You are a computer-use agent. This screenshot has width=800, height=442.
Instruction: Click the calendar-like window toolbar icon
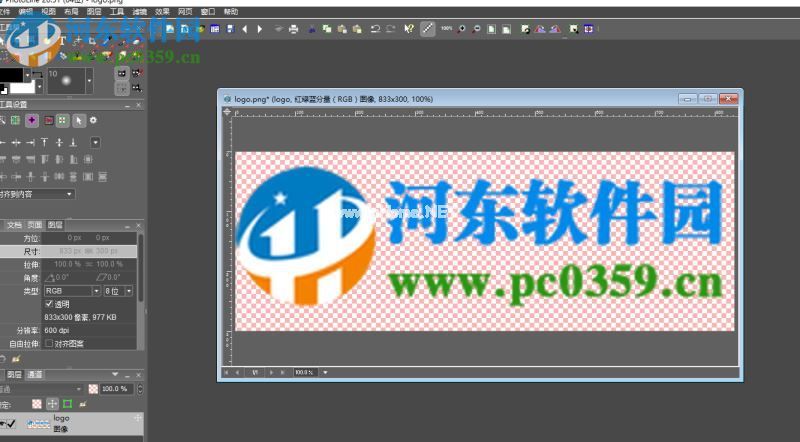[215, 29]
